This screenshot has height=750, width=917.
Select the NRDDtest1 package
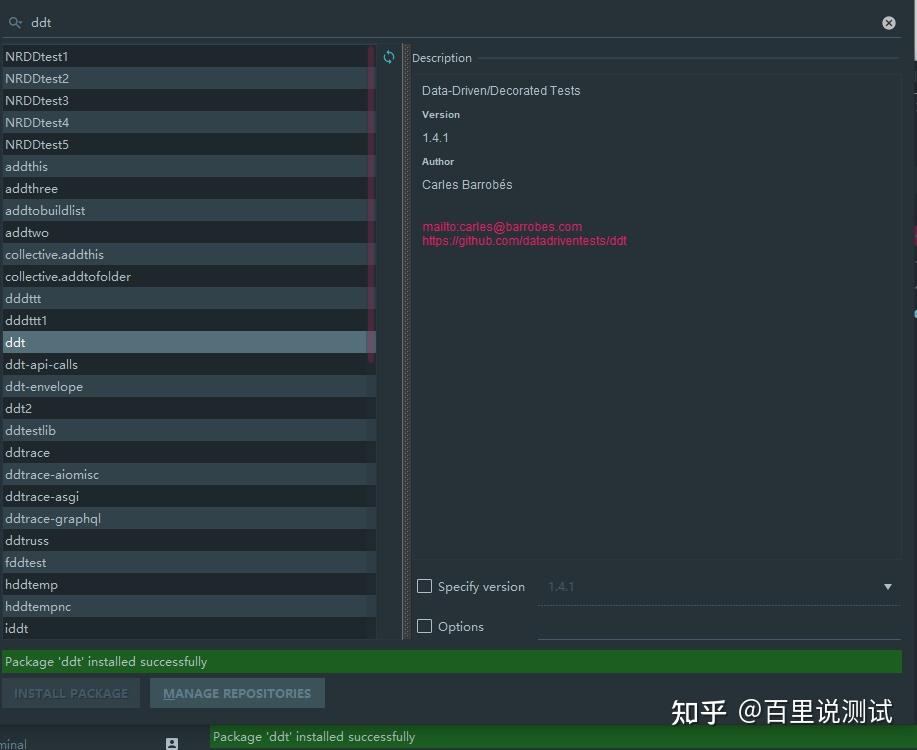click(100, 56)
